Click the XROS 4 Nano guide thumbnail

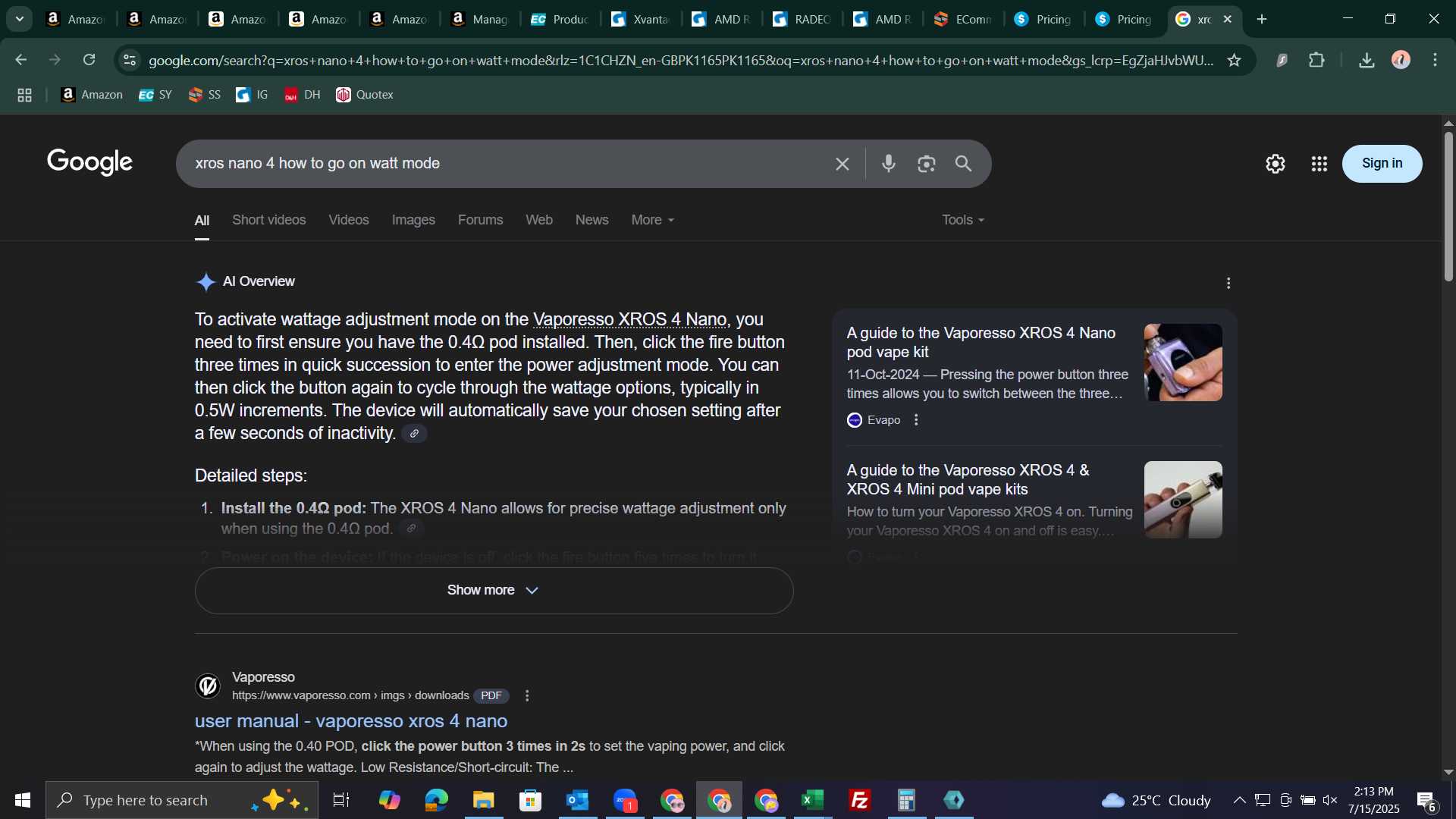click(1183, 362)
